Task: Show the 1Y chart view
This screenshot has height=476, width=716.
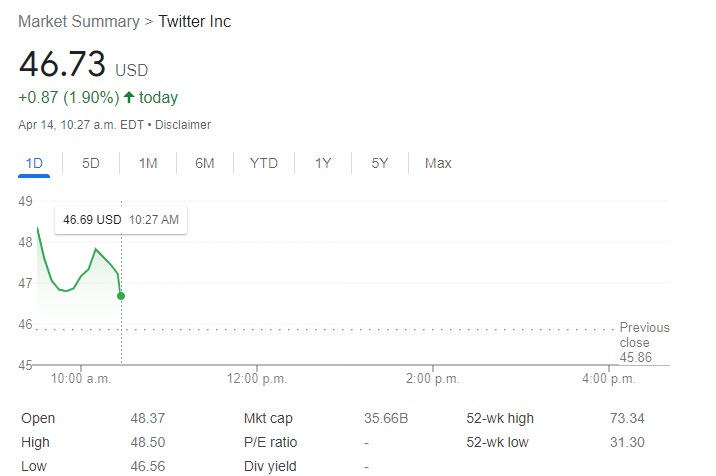Action: click(323, 163)
